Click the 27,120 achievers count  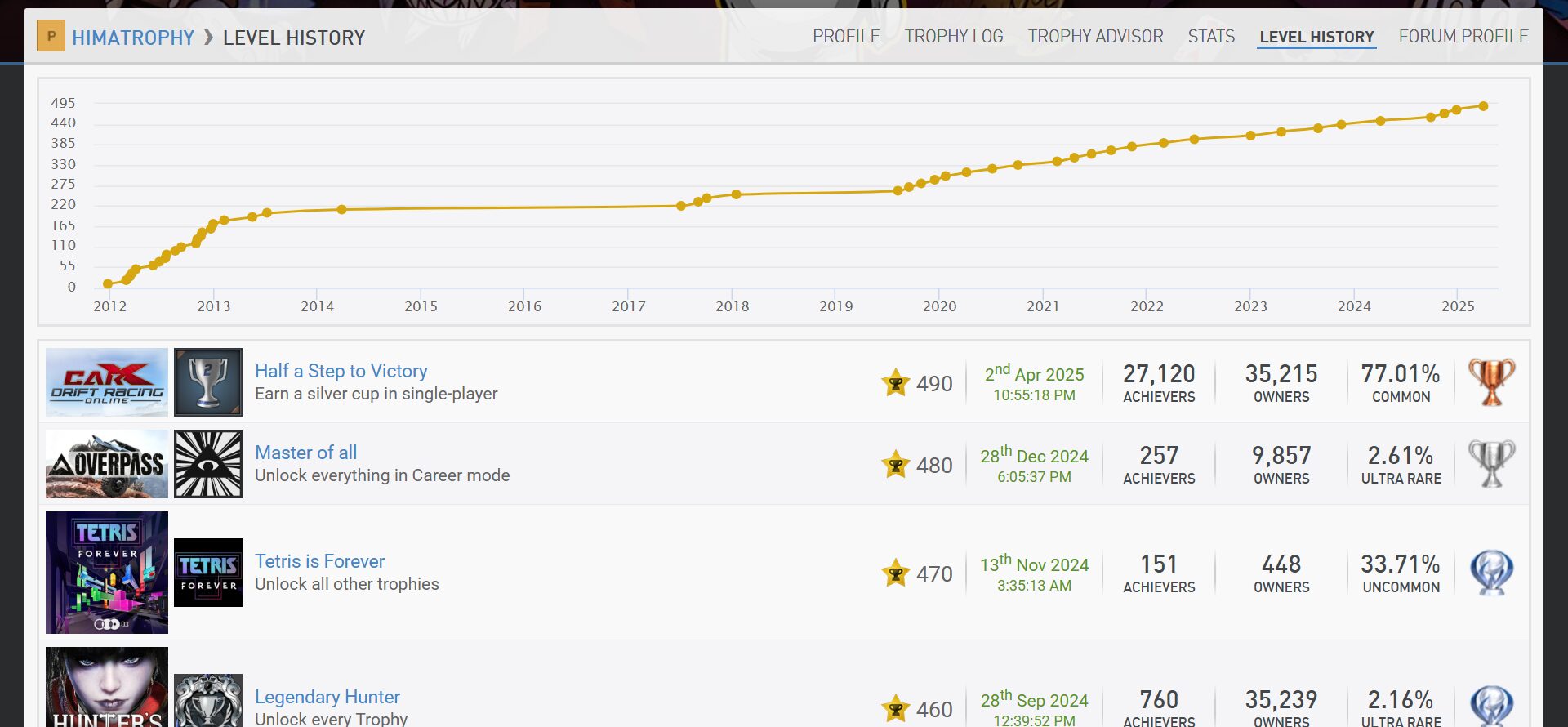click(x=1159, y=374)
